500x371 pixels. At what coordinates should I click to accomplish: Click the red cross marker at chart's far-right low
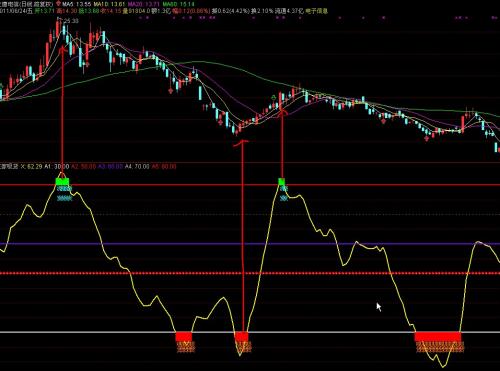pos(427,138)
